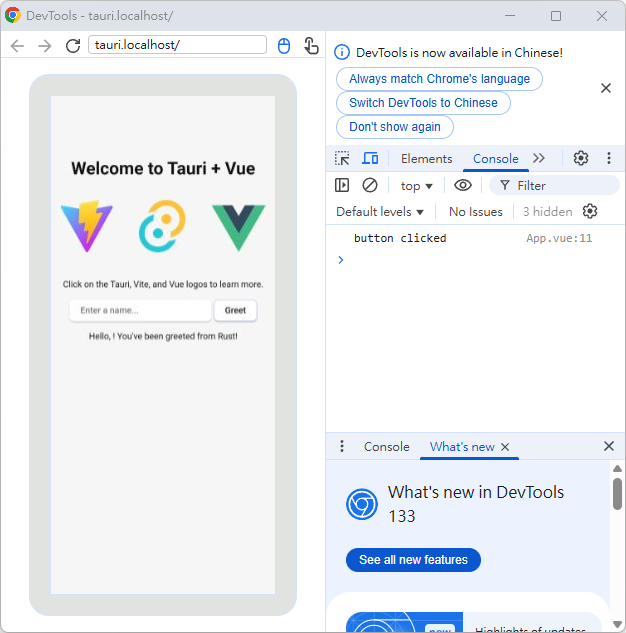Image resolution: width=626 pixels, height=633 pixels.
Task: Click the 3 hidden messages label
Action: 547,212
